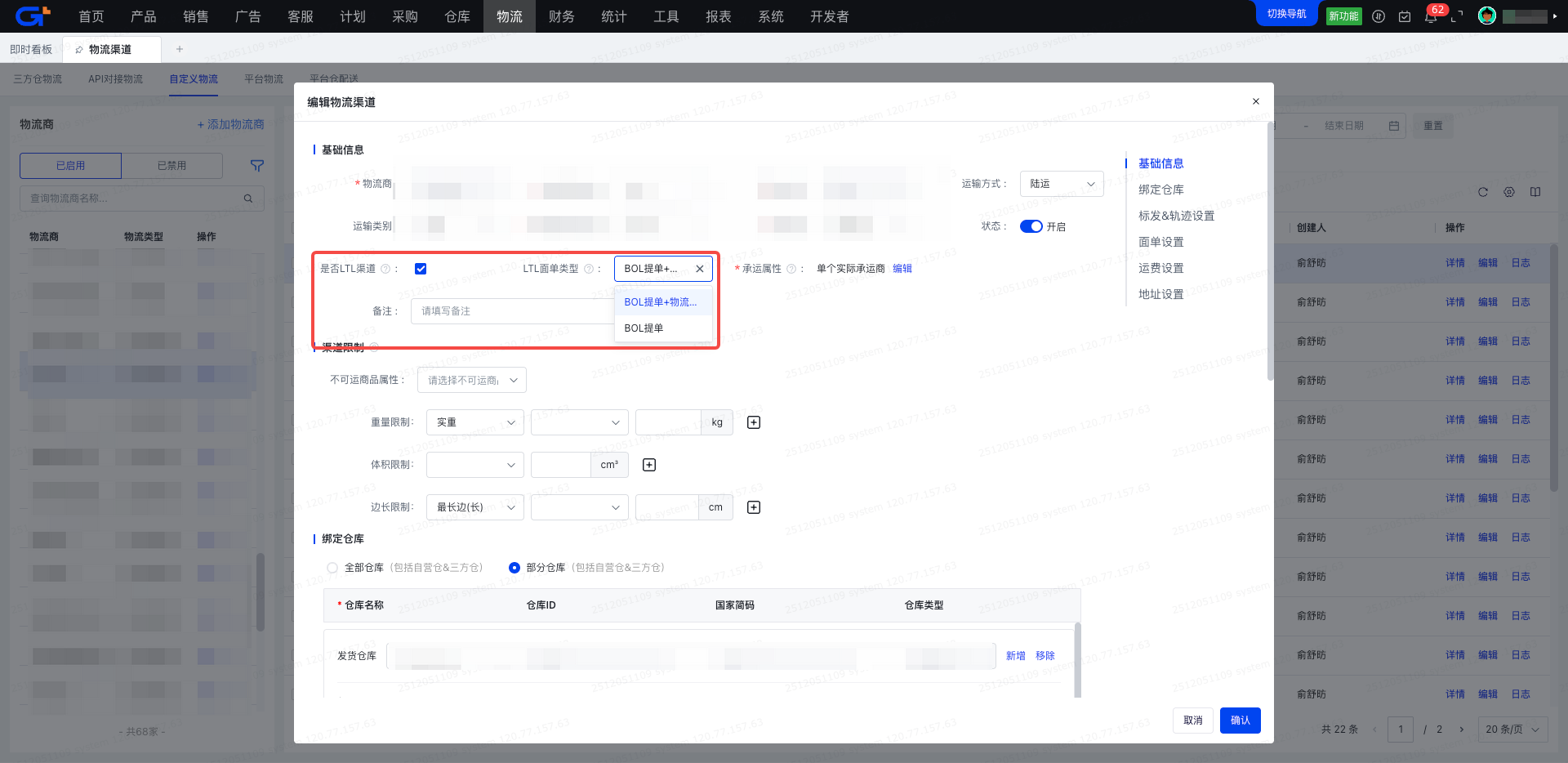Click the G logo in top bar
1568x763 pixels.
(33, 16)
